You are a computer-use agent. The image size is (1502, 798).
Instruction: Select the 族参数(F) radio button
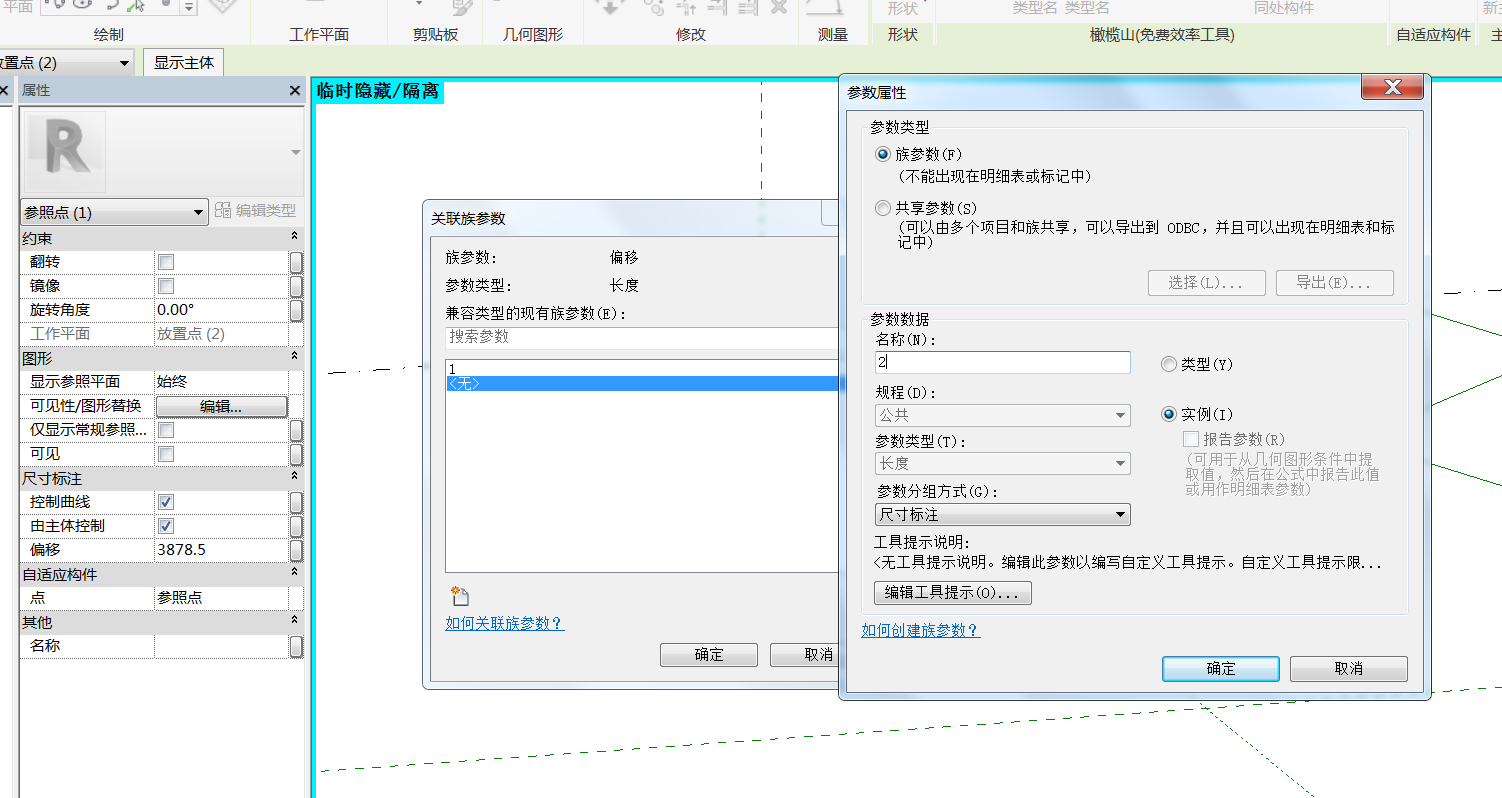[883, 154]
